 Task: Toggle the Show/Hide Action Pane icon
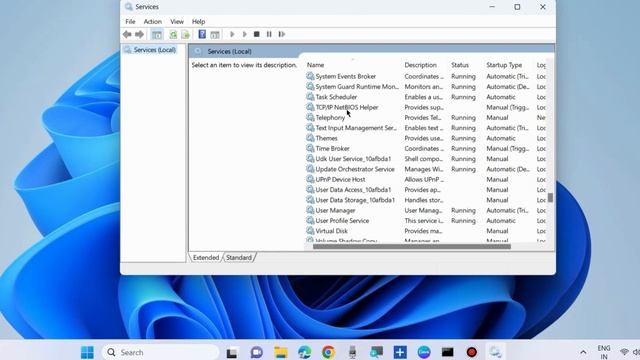[x=215, y=35]
